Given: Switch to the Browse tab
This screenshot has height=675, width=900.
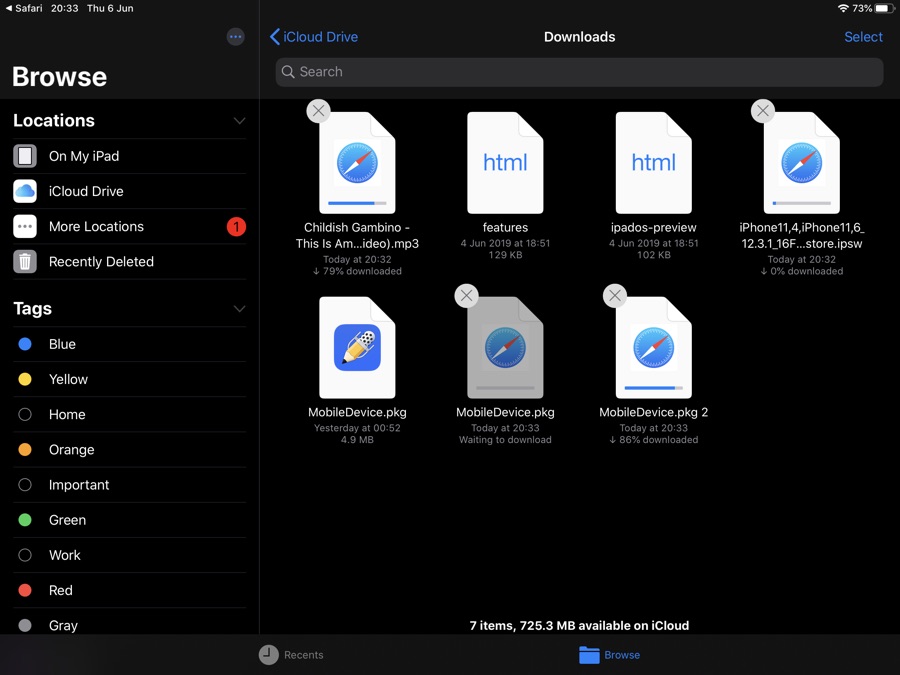Looking at the screenshot, I should [610, 654].
